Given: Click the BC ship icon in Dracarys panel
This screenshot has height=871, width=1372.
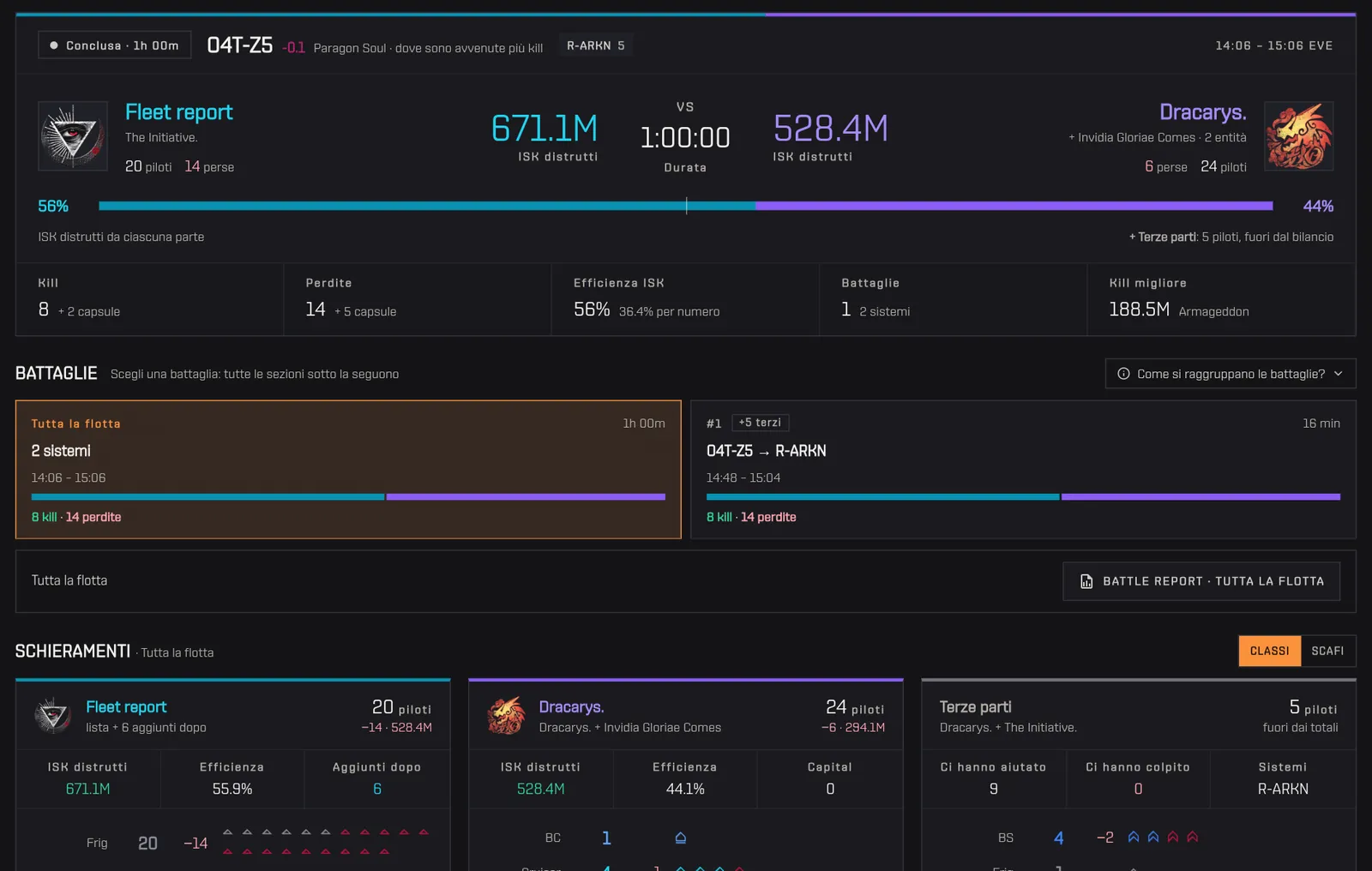Looking at the screenshot, I should [x=680, y=838].
